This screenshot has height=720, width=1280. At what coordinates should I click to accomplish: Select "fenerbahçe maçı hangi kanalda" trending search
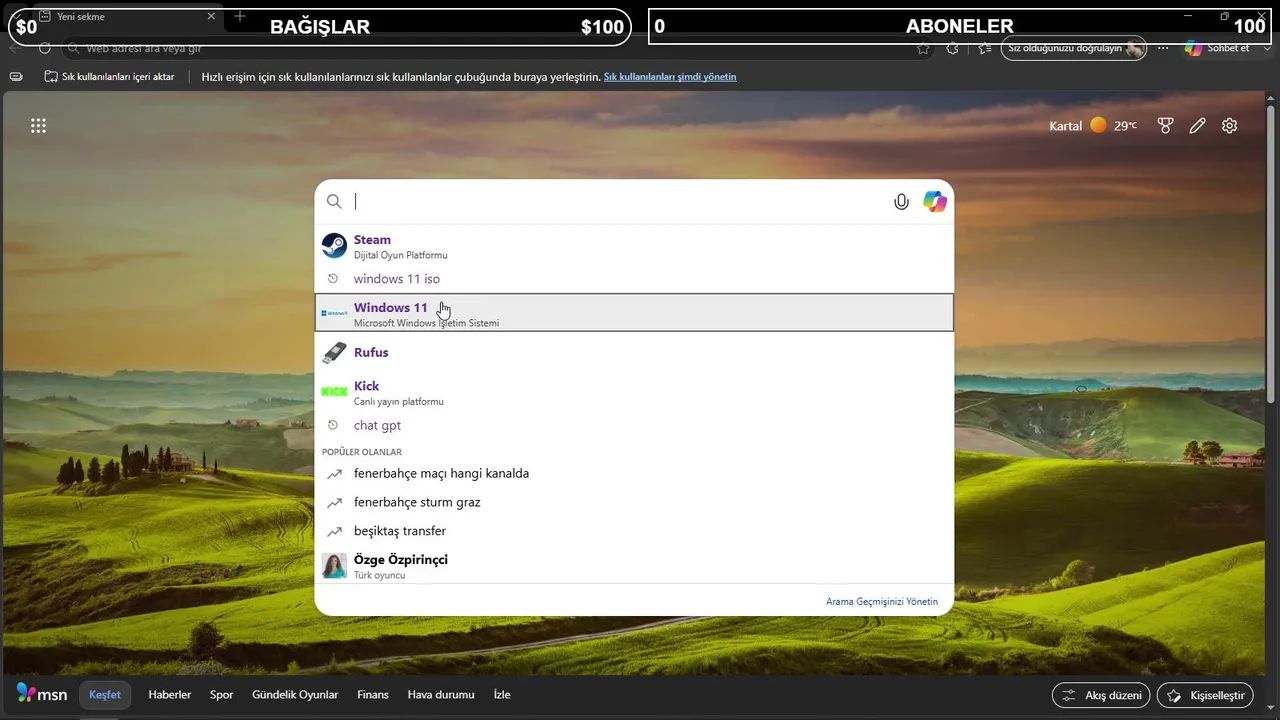coord(634,473)
